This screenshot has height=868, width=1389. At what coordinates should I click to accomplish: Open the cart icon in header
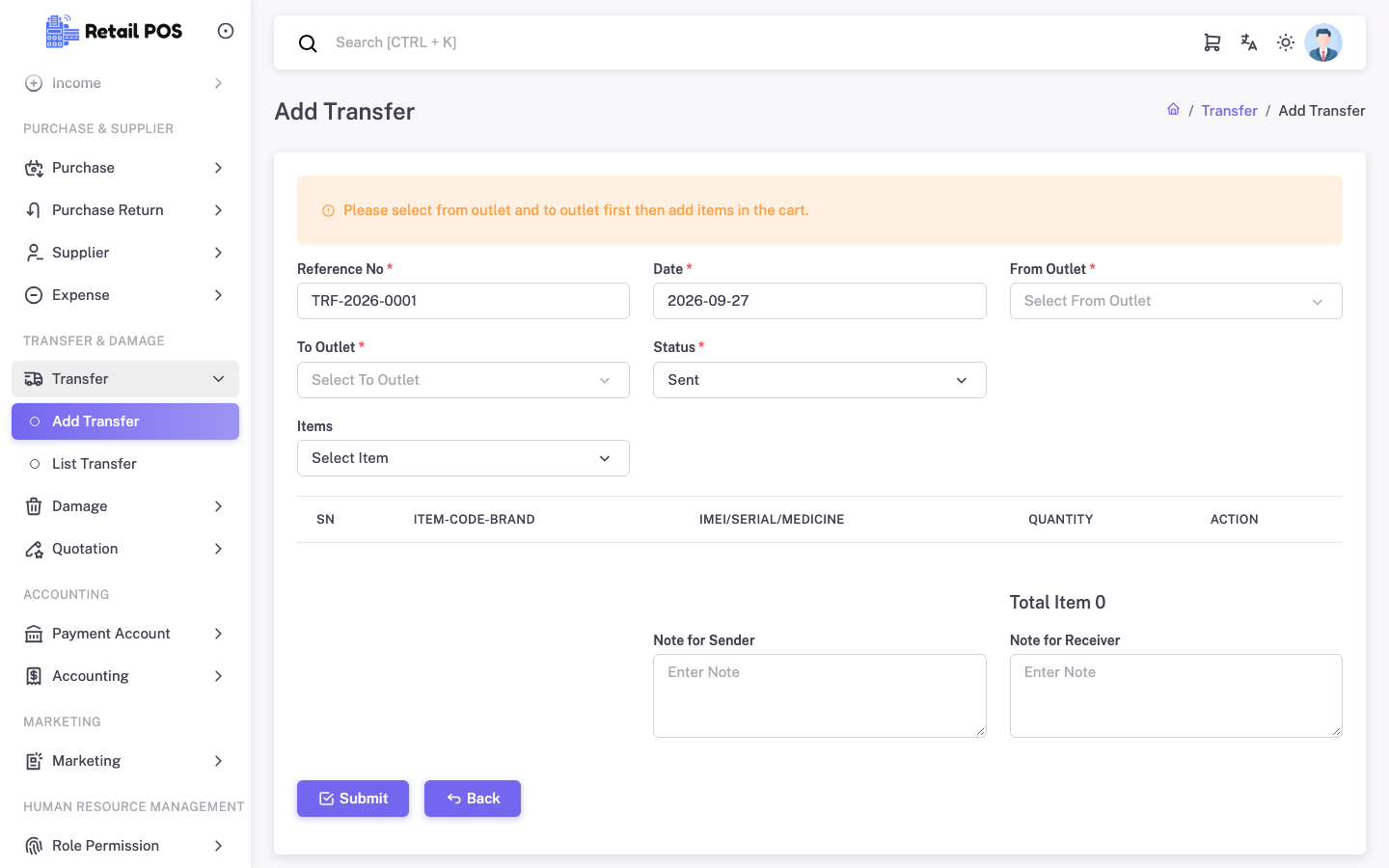(1212, 42)
